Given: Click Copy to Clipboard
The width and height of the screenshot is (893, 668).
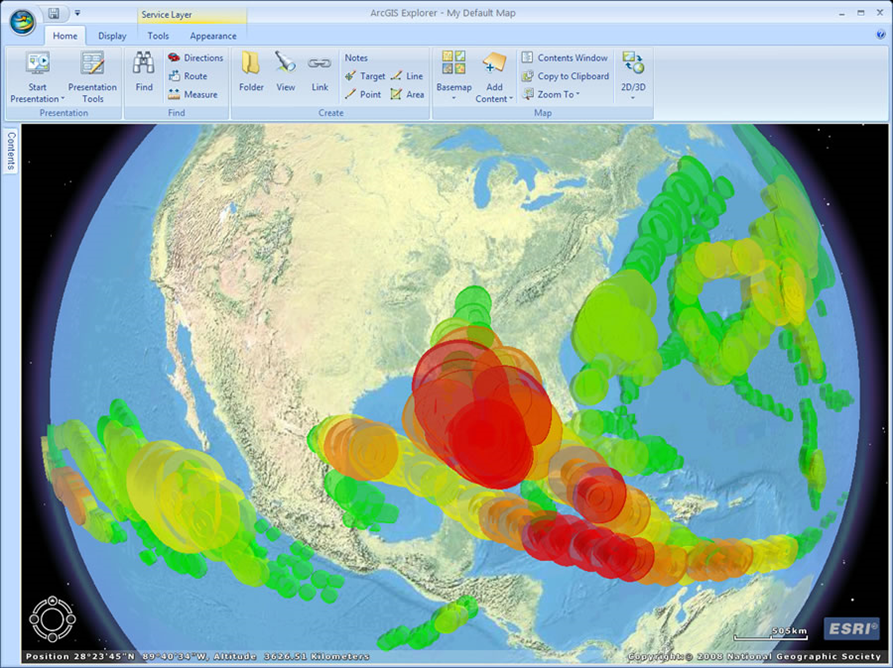Looking at the screenshot, I should click(x=566, y=76).
